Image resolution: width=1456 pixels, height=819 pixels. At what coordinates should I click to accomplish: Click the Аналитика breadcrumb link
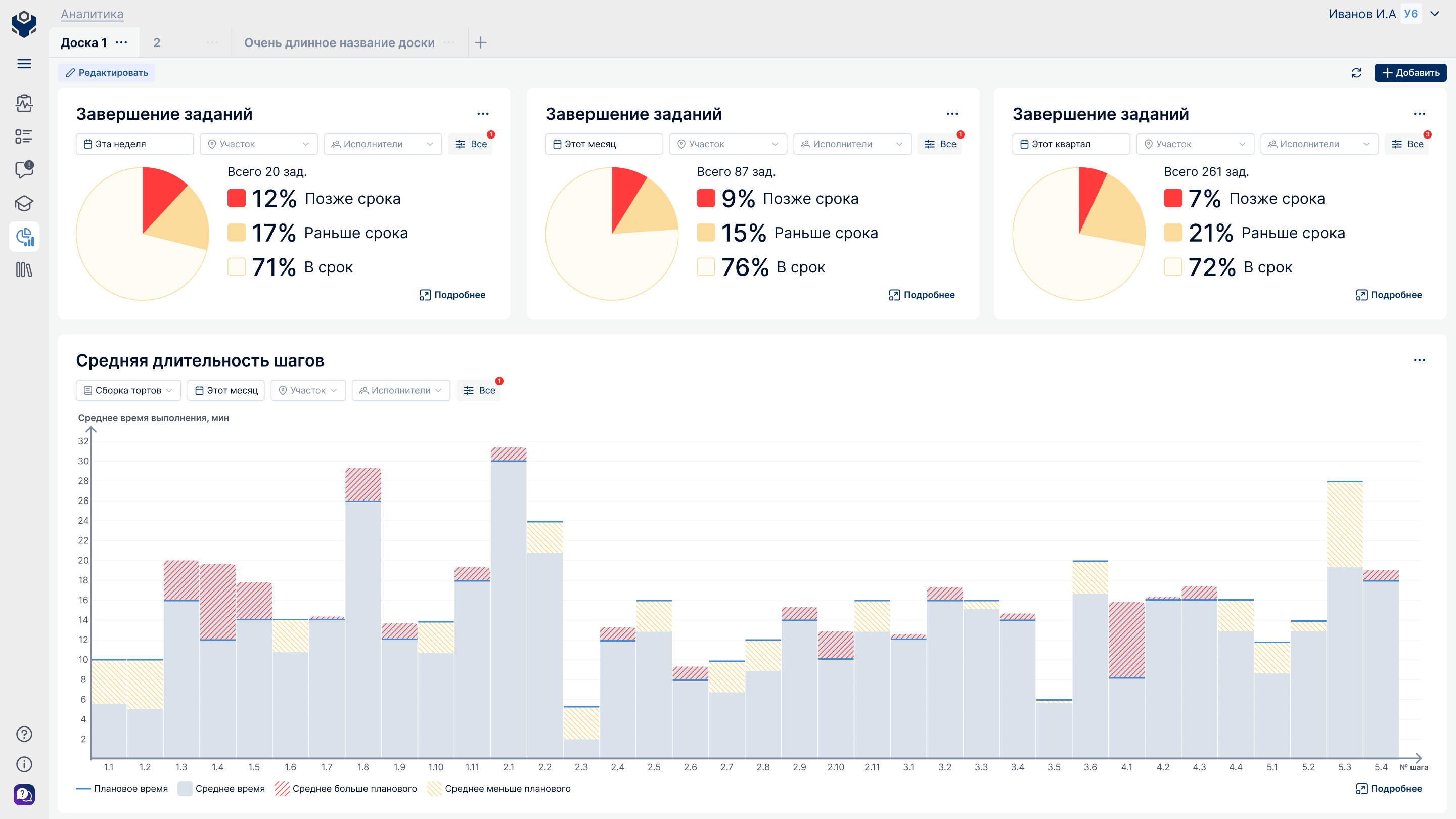tap(92, 14)
